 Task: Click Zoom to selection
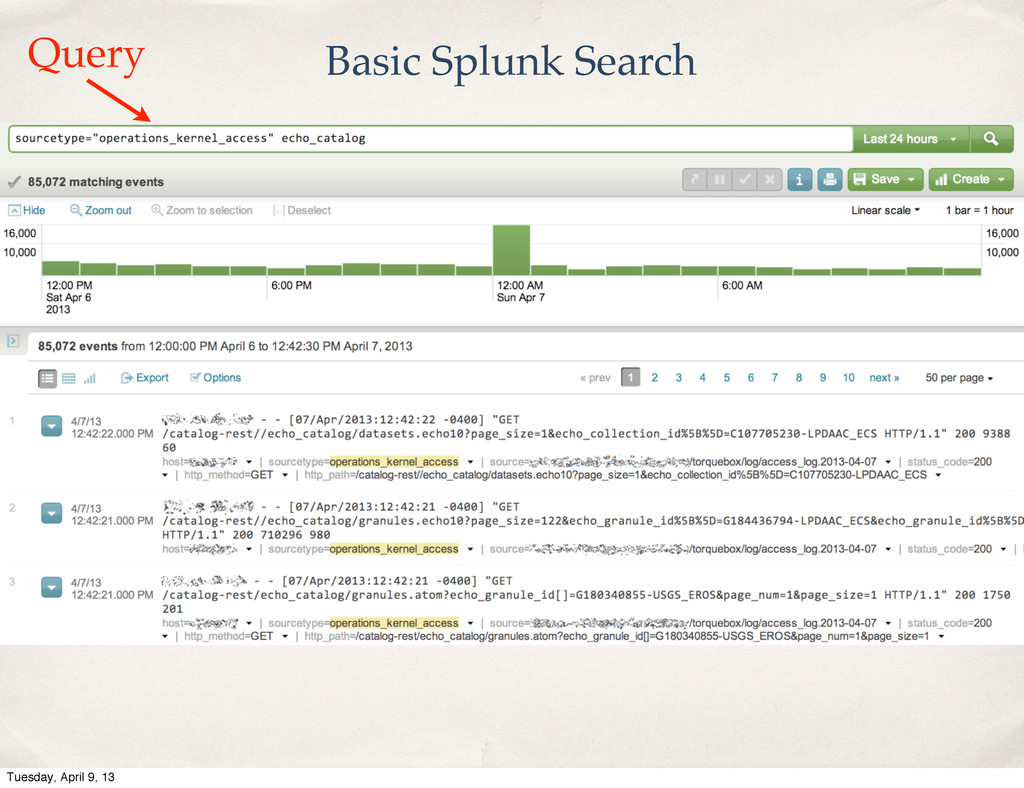click(202, 210)
